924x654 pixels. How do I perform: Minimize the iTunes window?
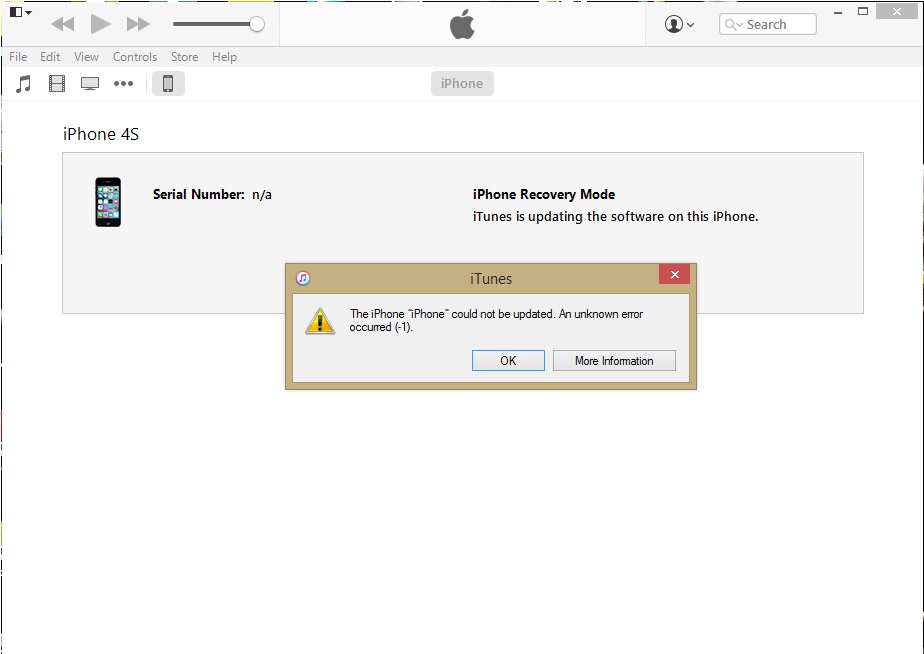tap(838, 12)
